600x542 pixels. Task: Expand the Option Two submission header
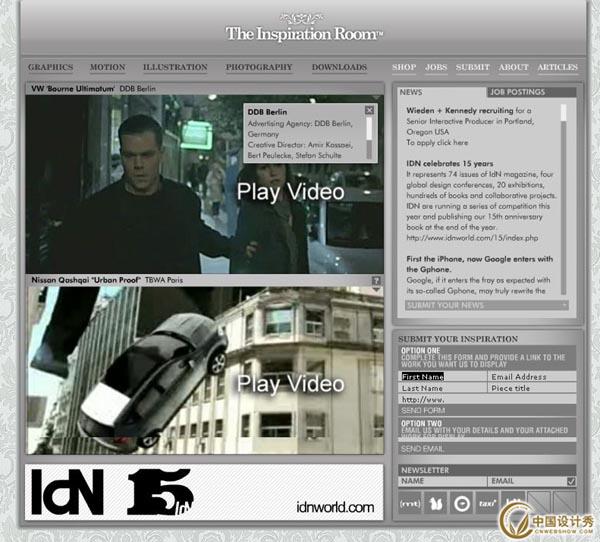[x=487, y=428]
